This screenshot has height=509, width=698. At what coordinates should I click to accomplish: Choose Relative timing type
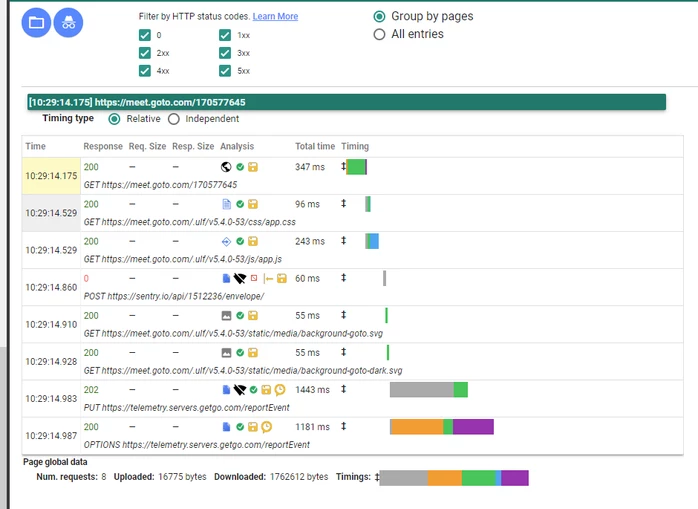click(114, 119)
